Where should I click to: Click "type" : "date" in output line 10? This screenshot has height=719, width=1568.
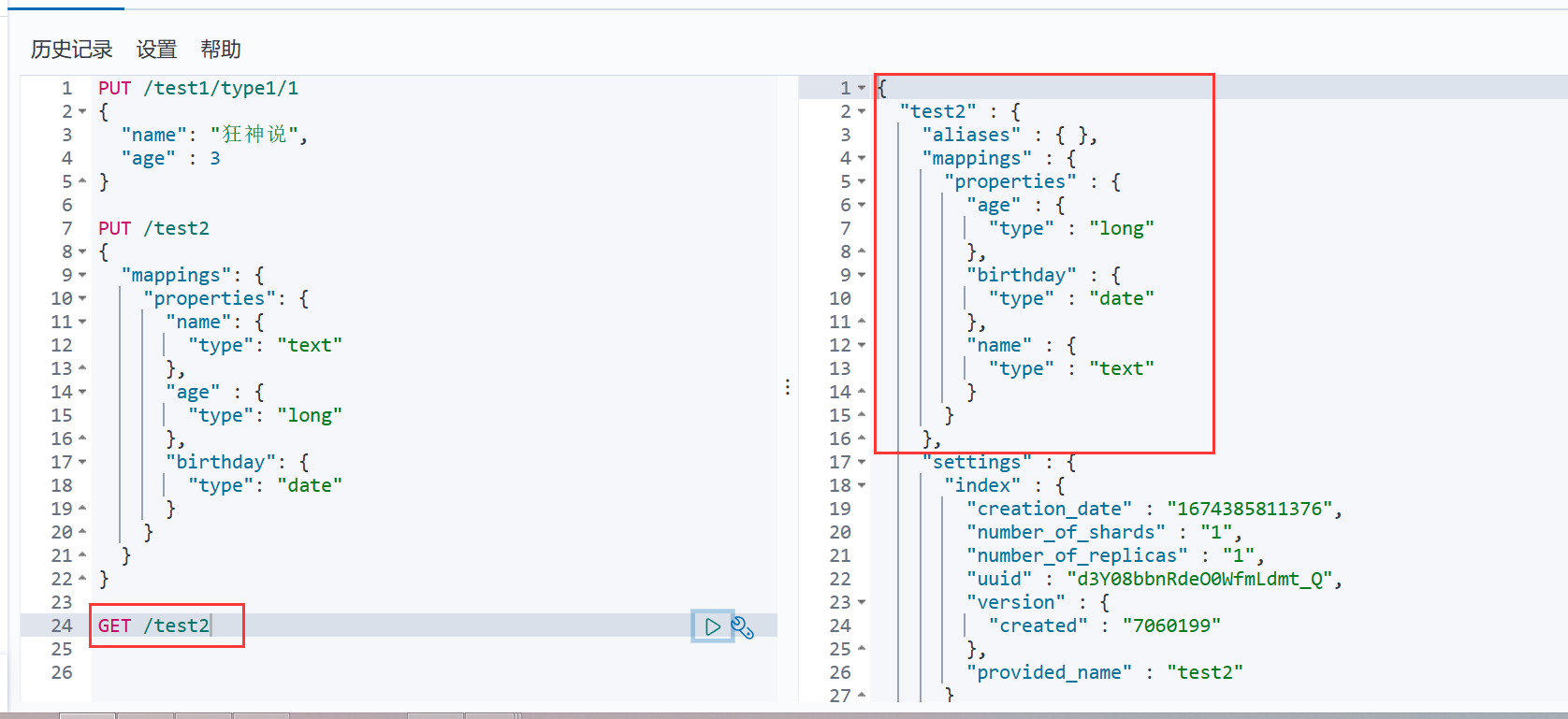click(x=1071, y=298)
